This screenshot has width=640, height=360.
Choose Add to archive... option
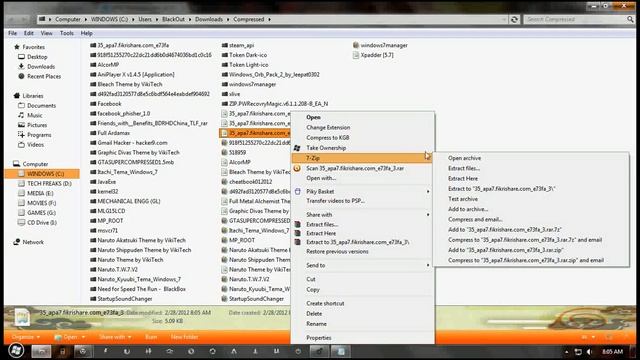tap(468, 209)
